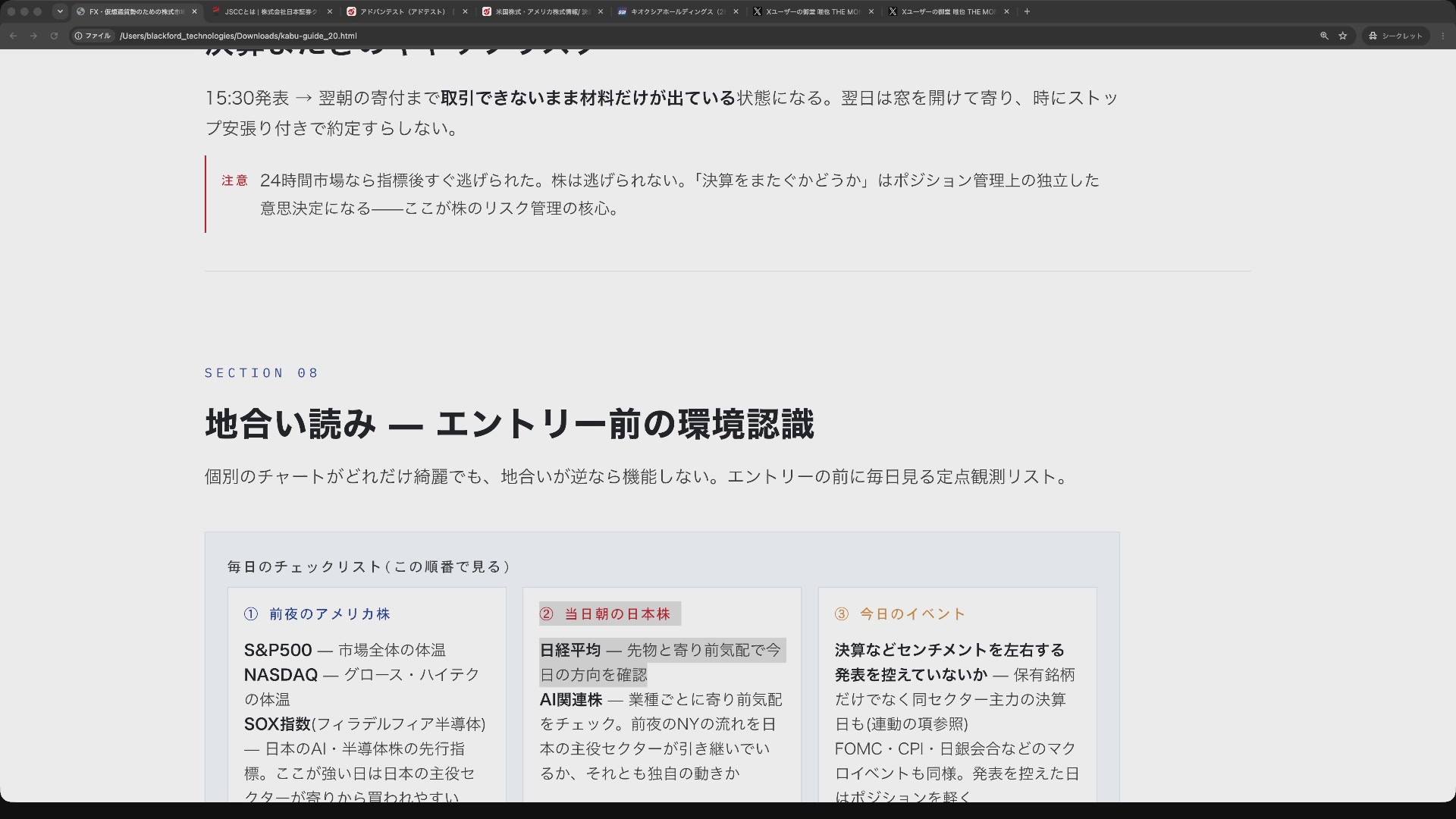
Task: Close the キオクシアホールディングス tab
Action: pos(736,11)
